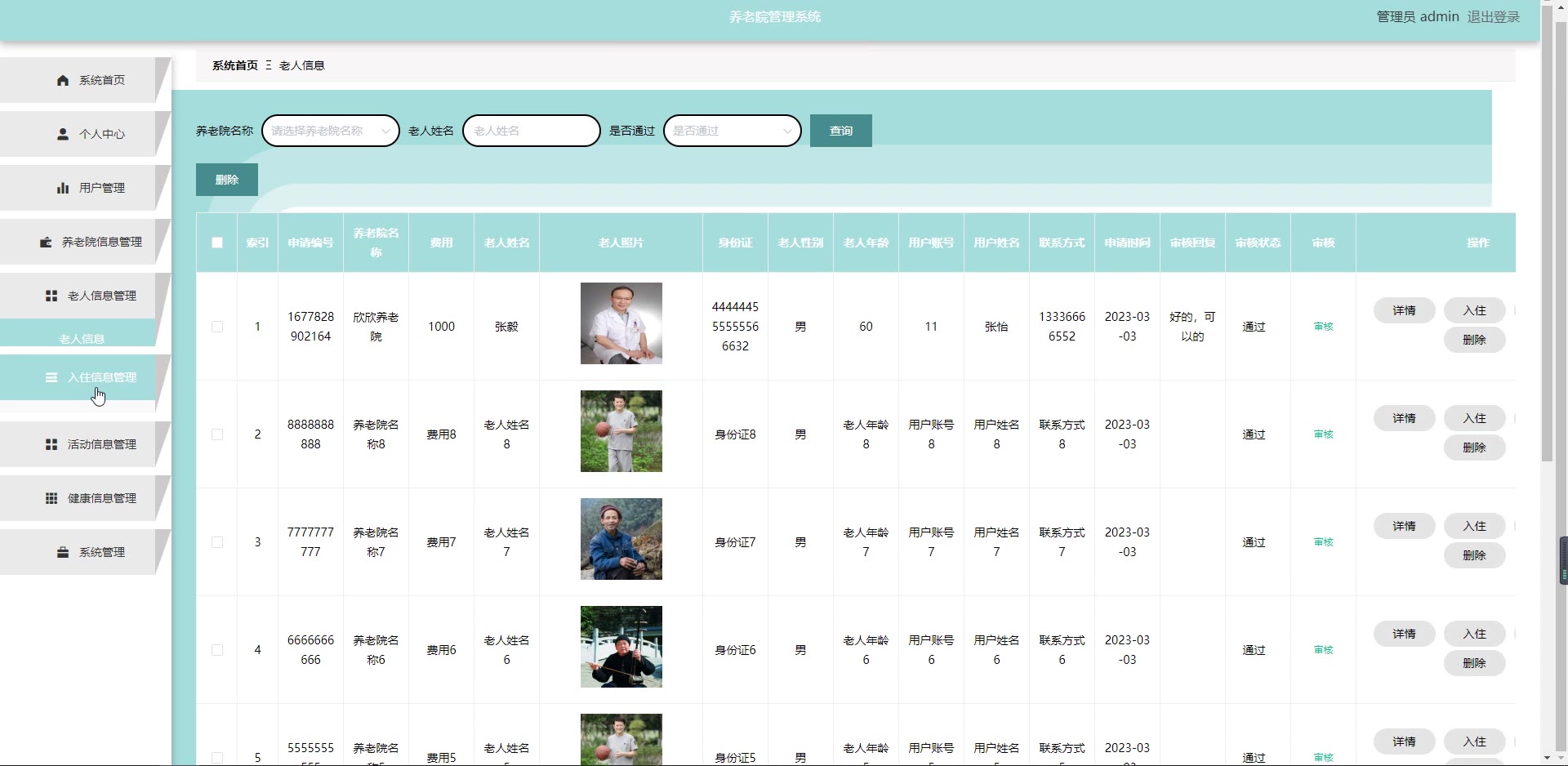Click the home icon beside 系统首页
Viewport: 1568px width, 766px height.
pyautogui.click(x=63, y=80)
